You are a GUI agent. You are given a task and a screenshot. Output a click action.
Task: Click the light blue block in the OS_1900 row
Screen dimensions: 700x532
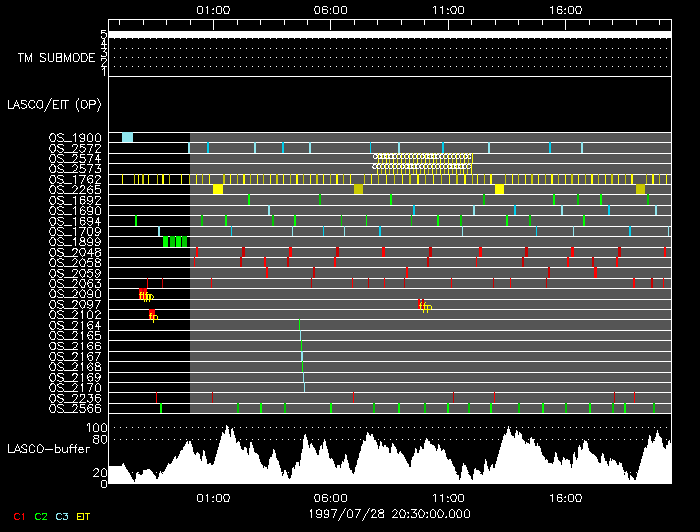(x=127, y=137)
